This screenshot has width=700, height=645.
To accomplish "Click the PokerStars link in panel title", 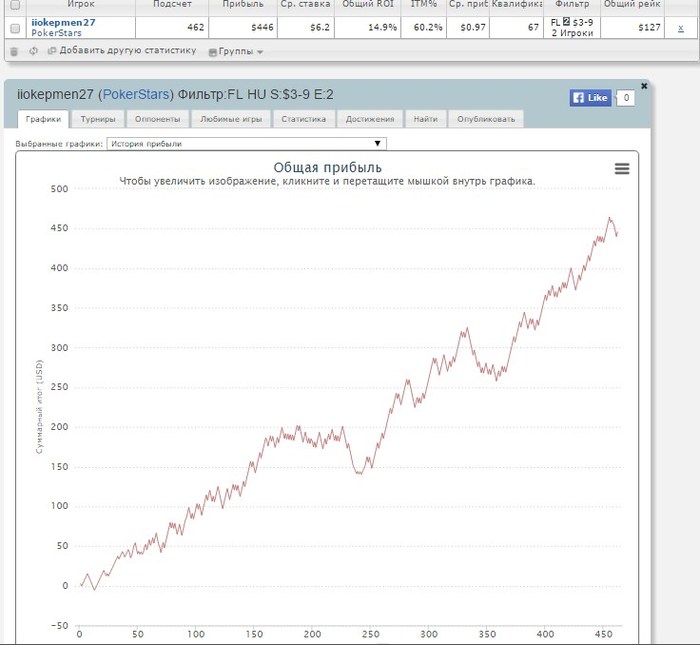I will click(x=136, y=95).
